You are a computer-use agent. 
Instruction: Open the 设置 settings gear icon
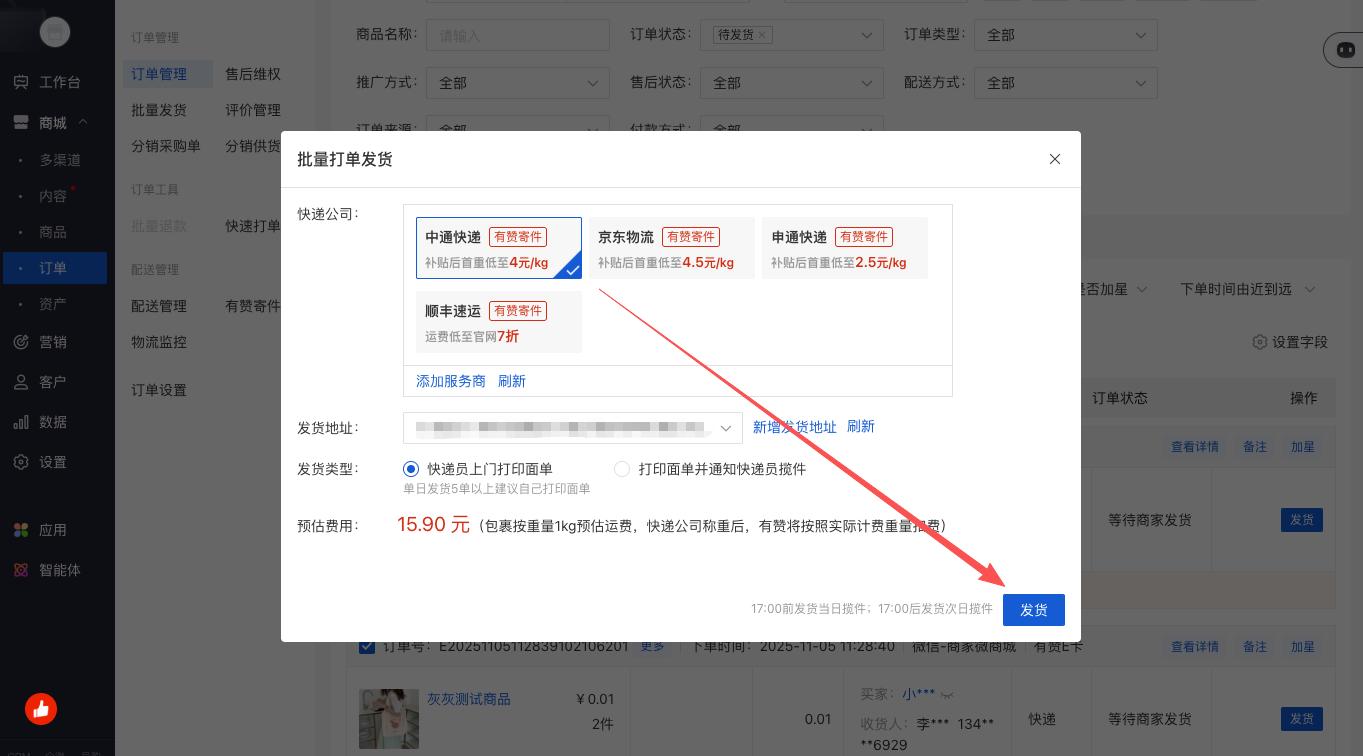(x=21, y=462)
